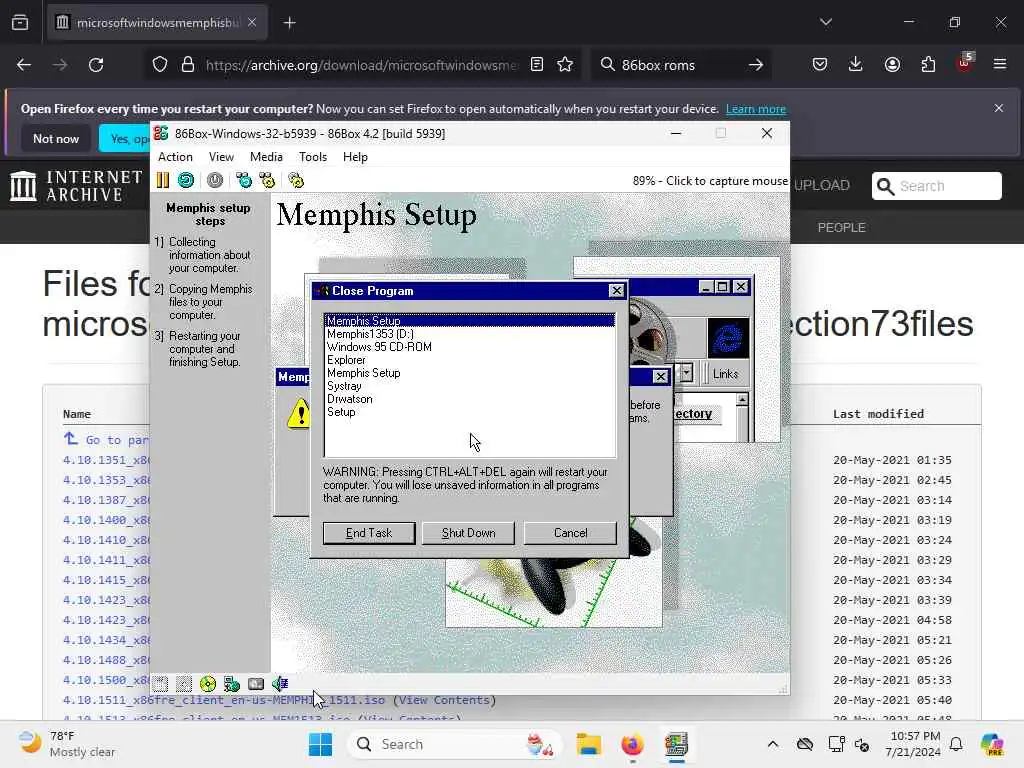Open Firefox reader view icon

point(537,65)
